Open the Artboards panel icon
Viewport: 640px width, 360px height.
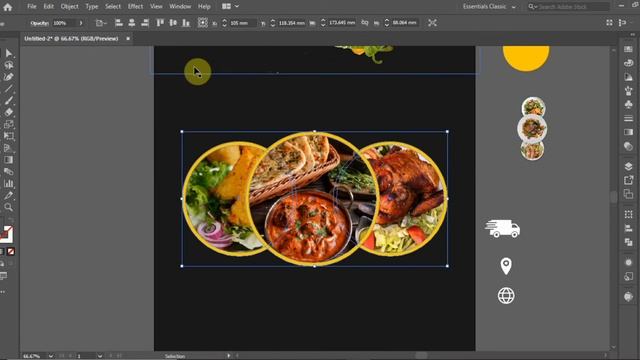[x=629, y=194]
